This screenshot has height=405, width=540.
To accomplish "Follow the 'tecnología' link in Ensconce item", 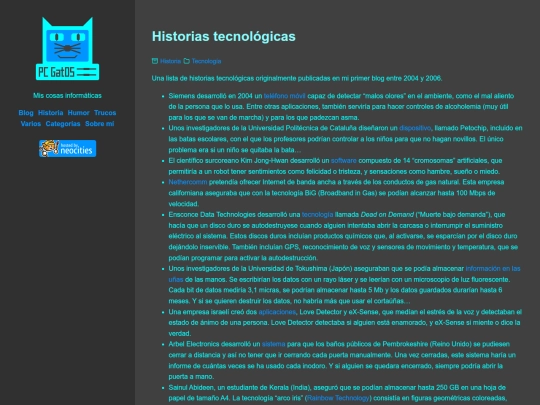I will click(318, 215).
